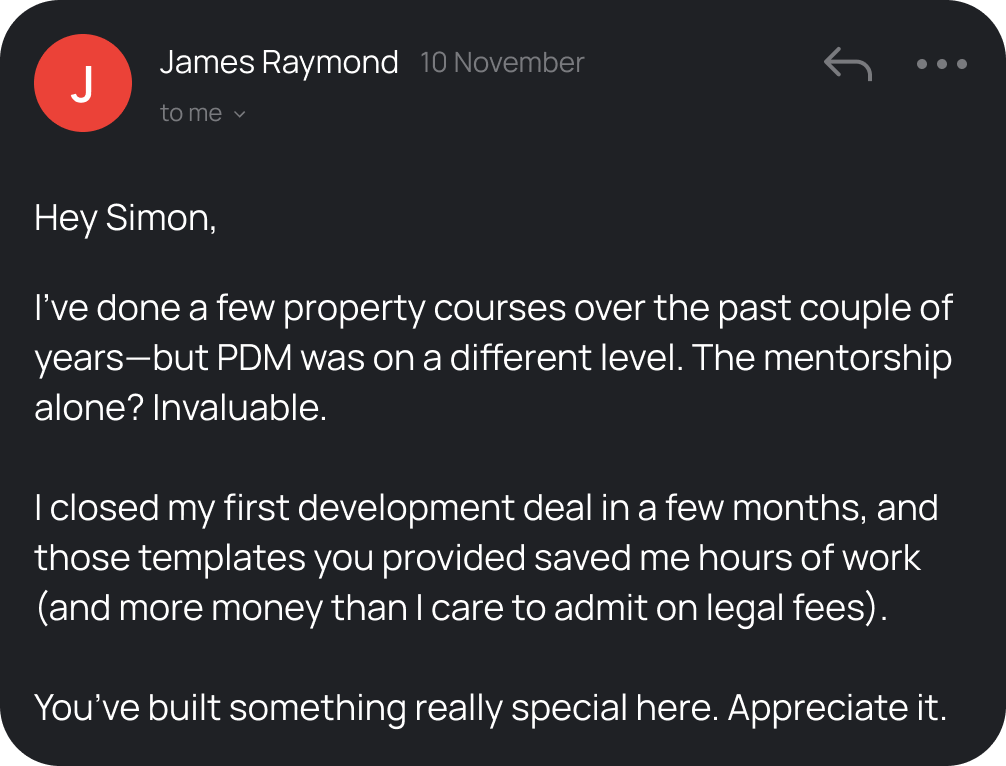Image resolution: width=1006 pixels, height=766 pixels.
Task: Click the "to me" recipient label
Action: click(x=191, y=114)
